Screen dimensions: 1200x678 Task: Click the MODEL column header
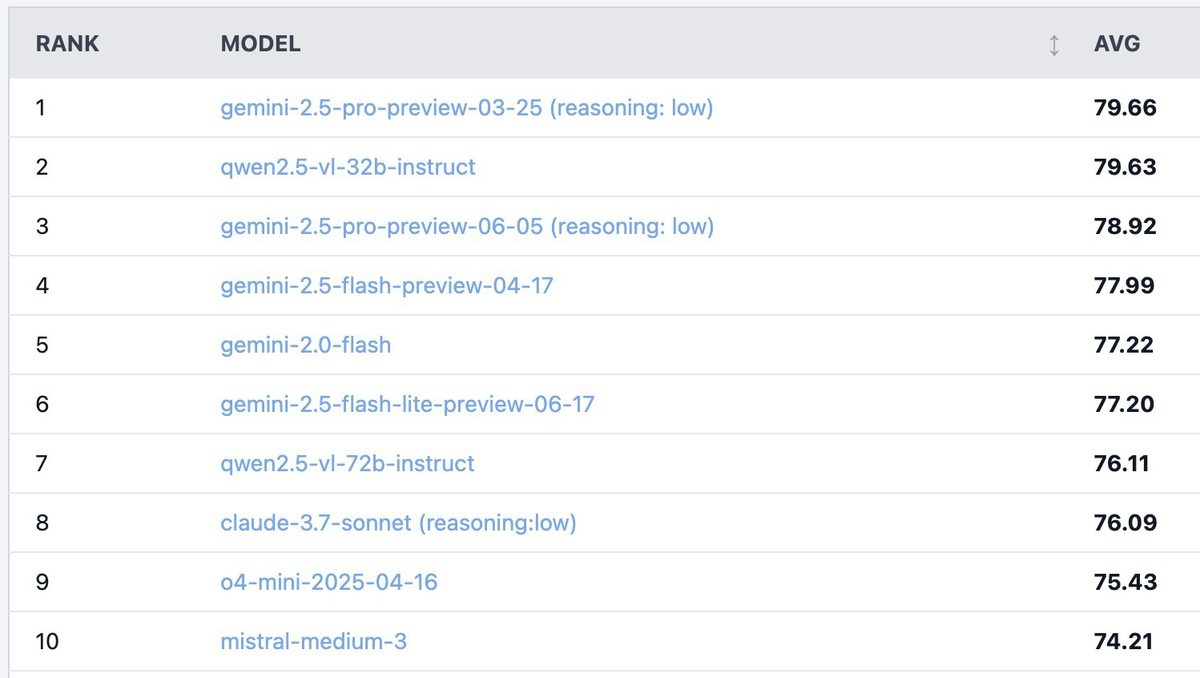260,44
